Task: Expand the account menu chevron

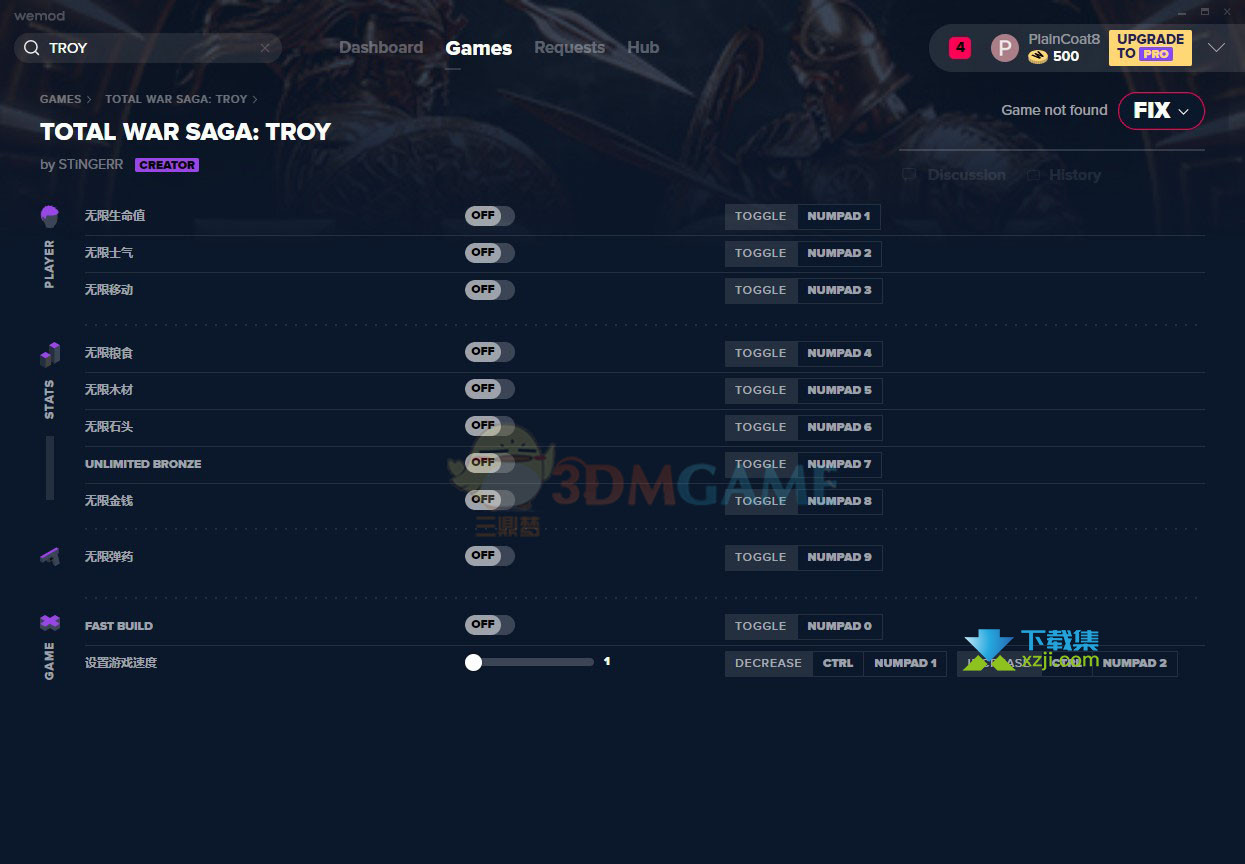Action: tap(1216, 48)
